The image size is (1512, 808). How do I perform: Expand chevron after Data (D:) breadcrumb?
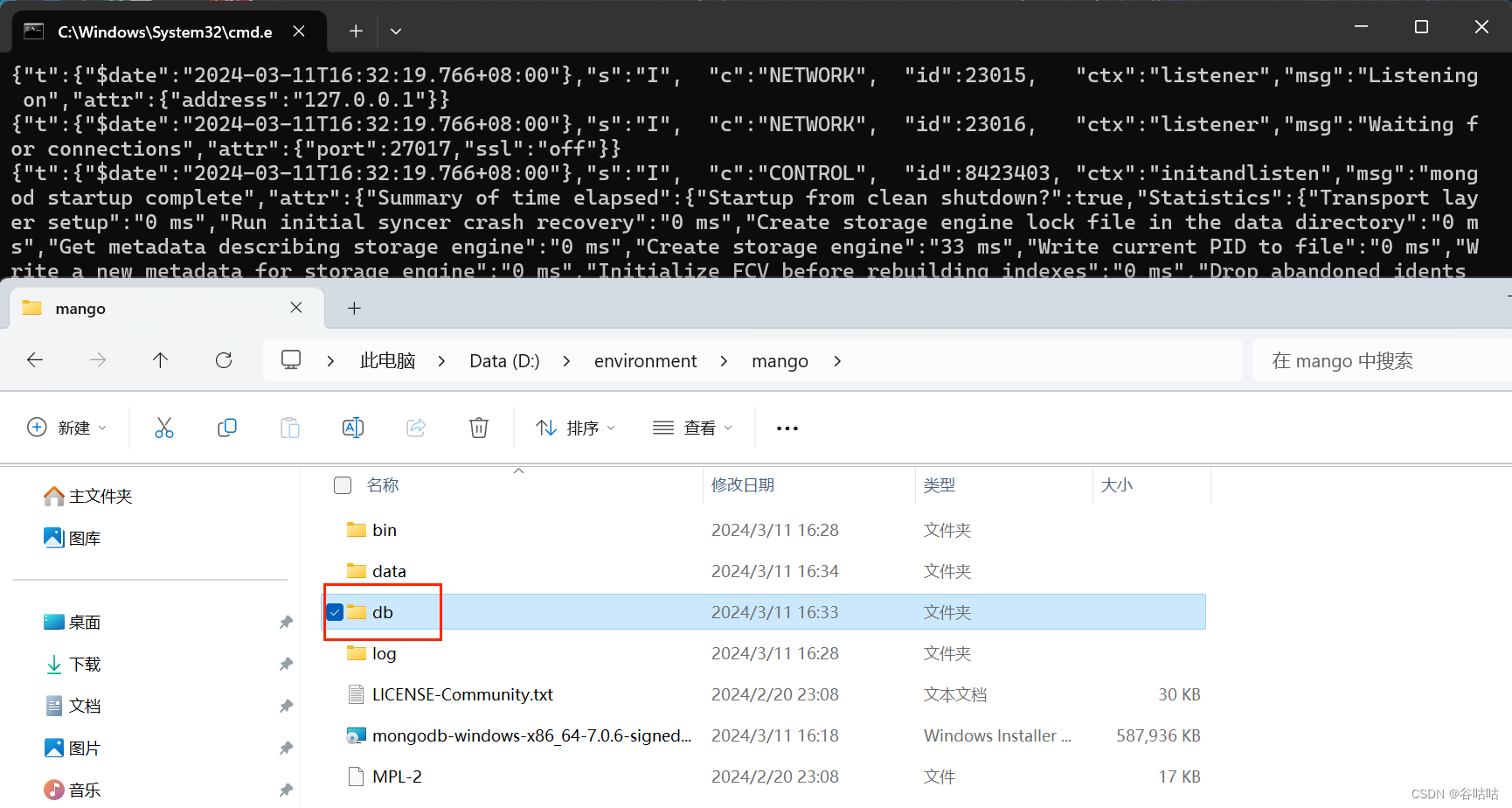566,361
